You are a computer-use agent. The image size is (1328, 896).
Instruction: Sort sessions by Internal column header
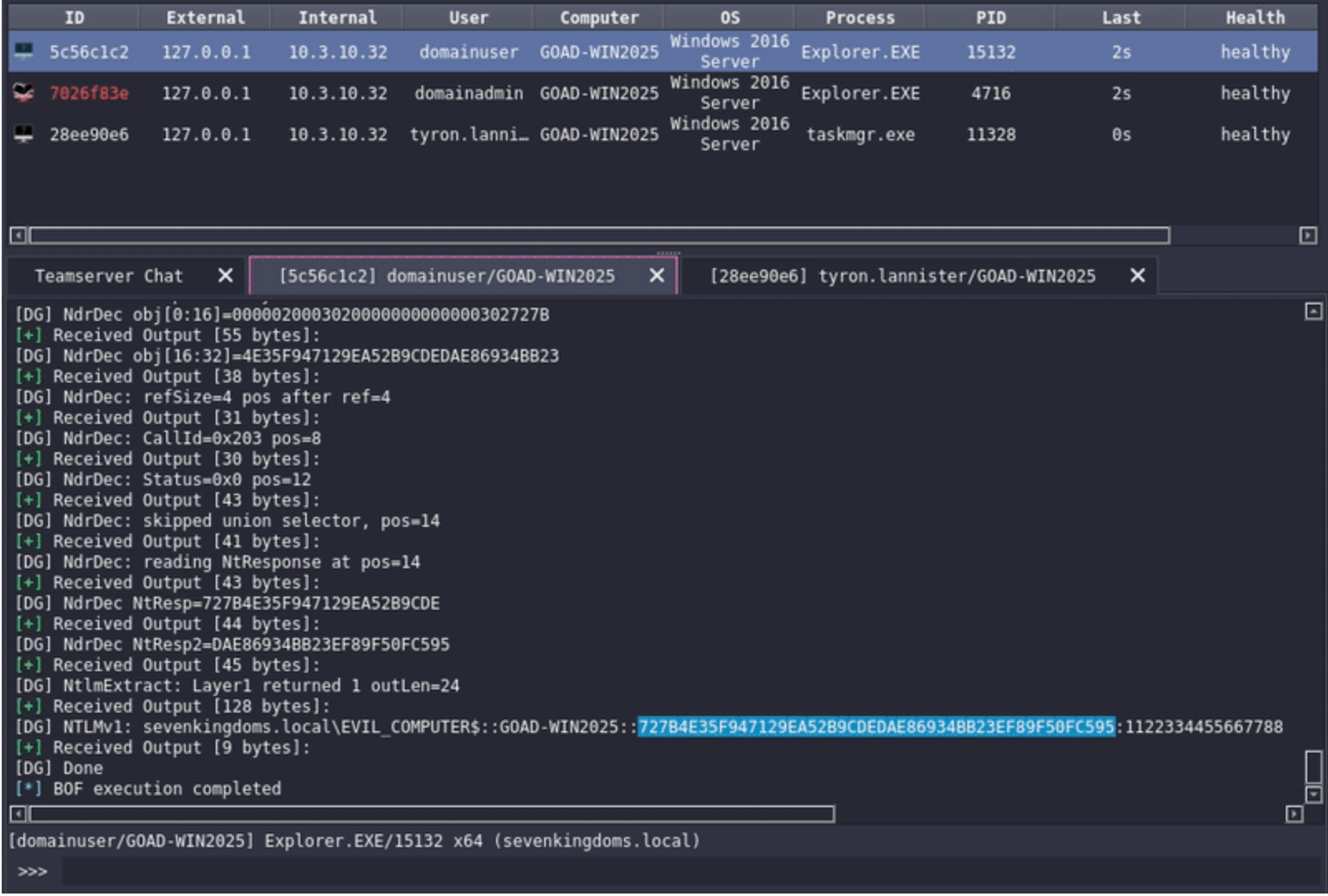[x=337, y=17]
